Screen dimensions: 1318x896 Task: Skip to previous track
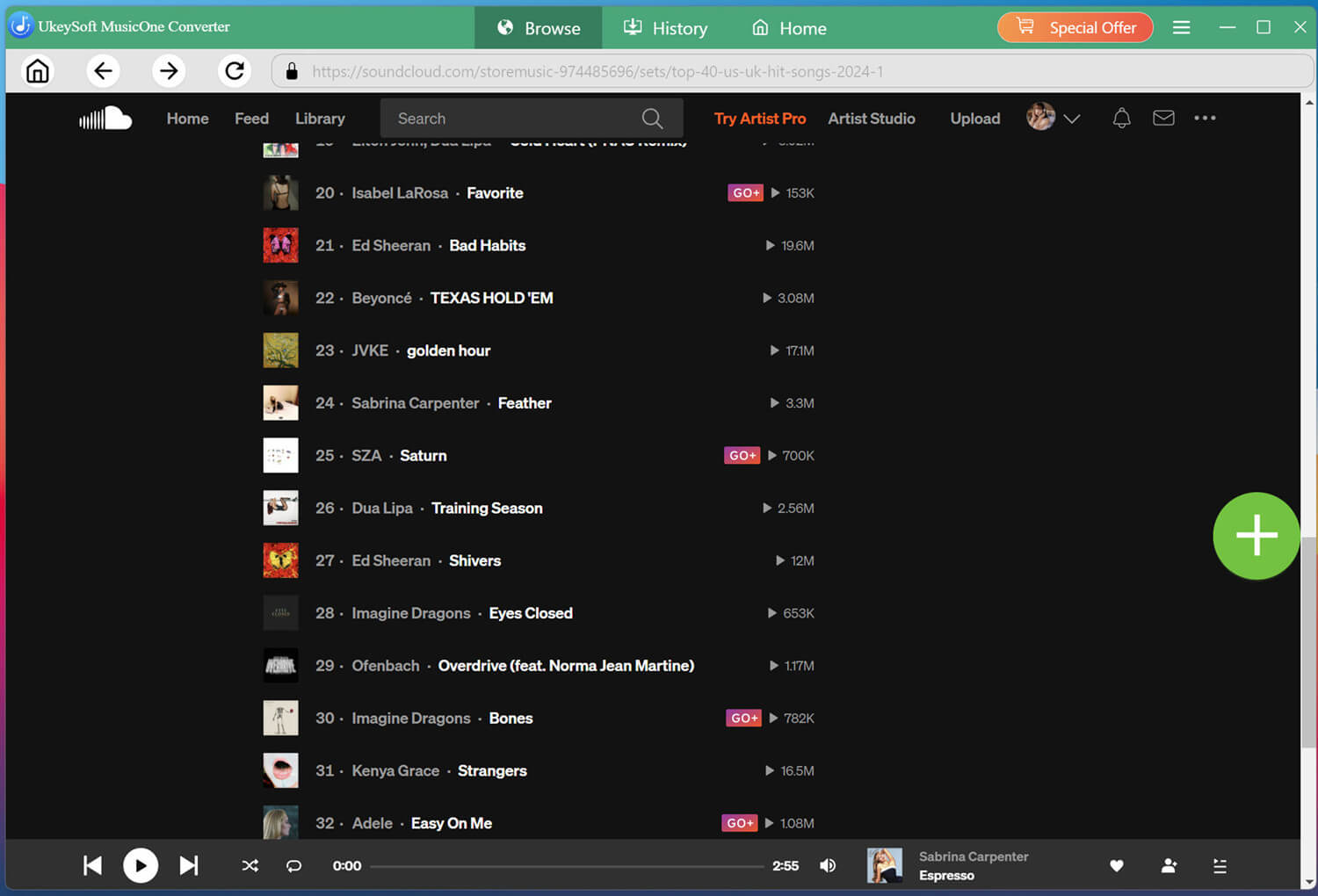[x=92, y=865]
